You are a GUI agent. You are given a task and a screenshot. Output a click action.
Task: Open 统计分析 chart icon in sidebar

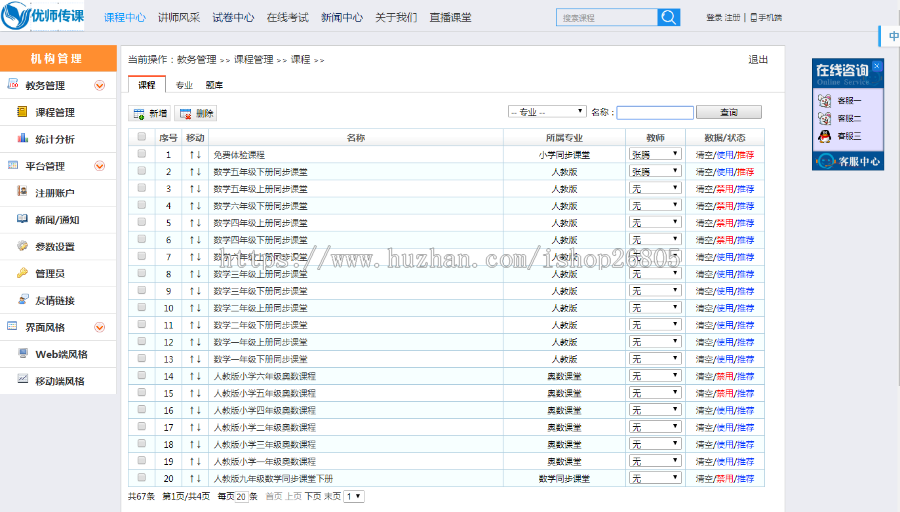(23, 139)
